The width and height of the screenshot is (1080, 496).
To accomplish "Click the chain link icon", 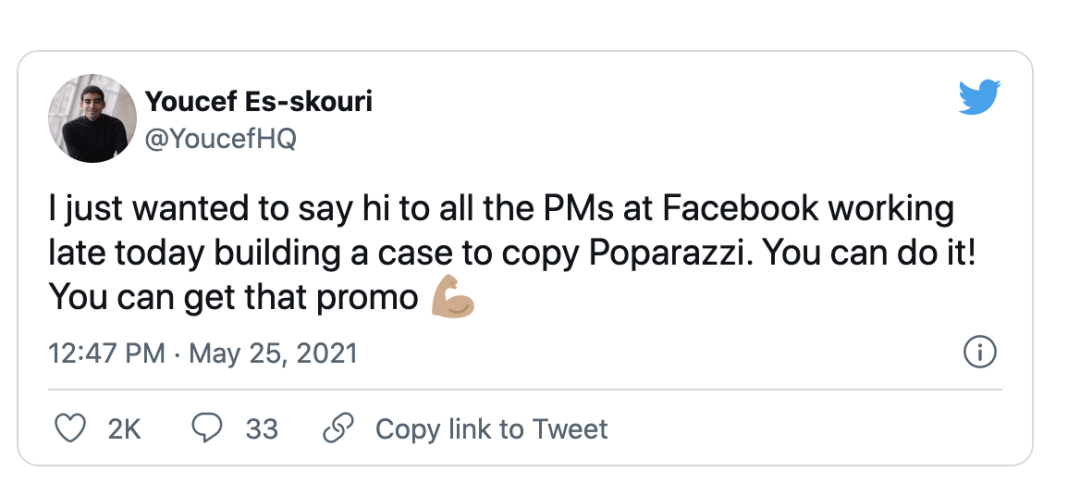I will click(338, 428).
